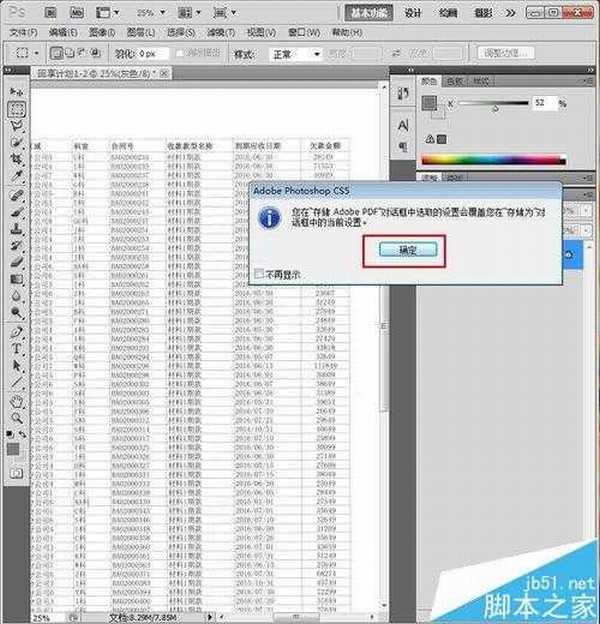Select the Blur tool

(17, 296)
